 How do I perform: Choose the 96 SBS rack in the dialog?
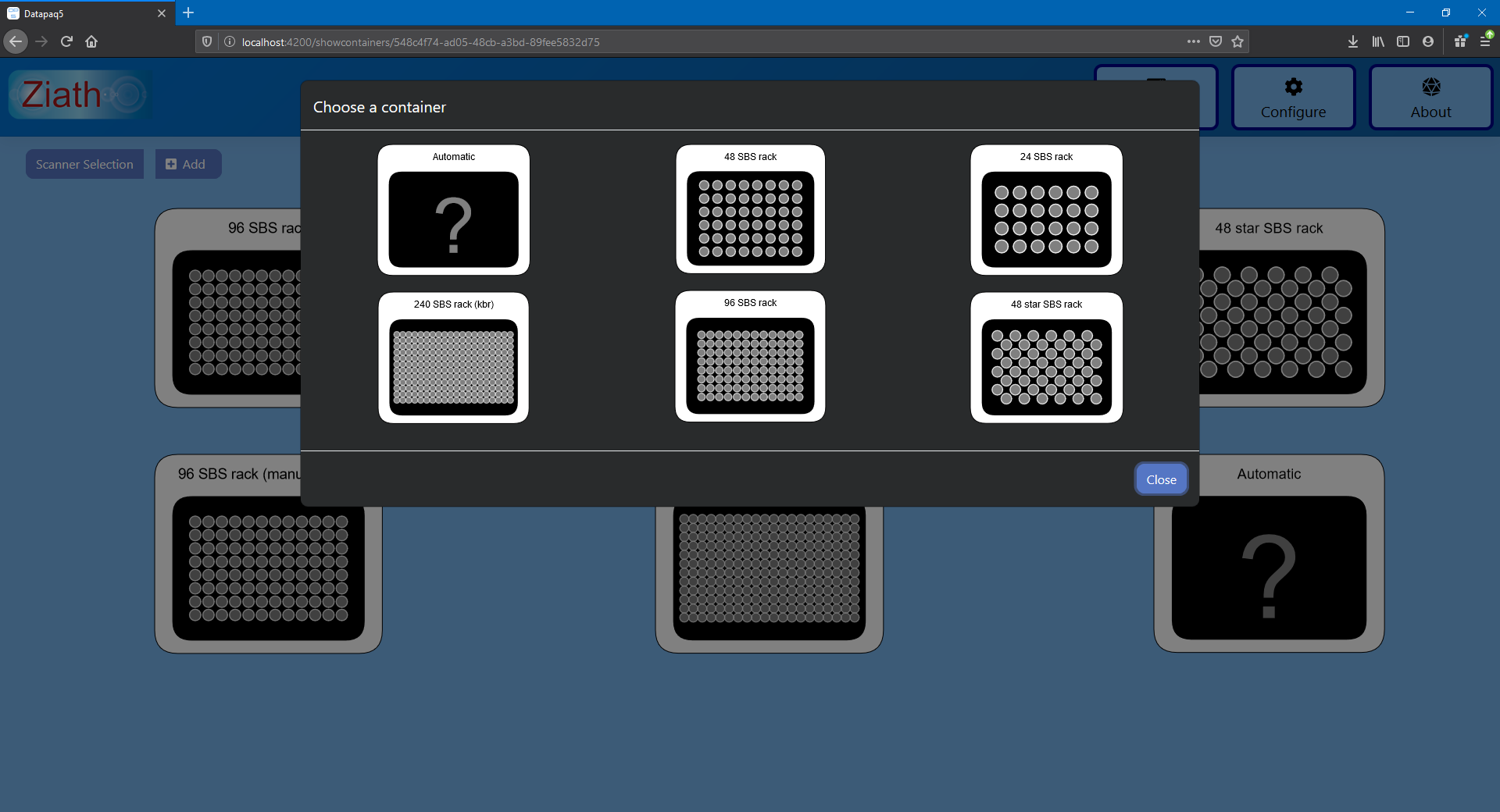[750, 357]
